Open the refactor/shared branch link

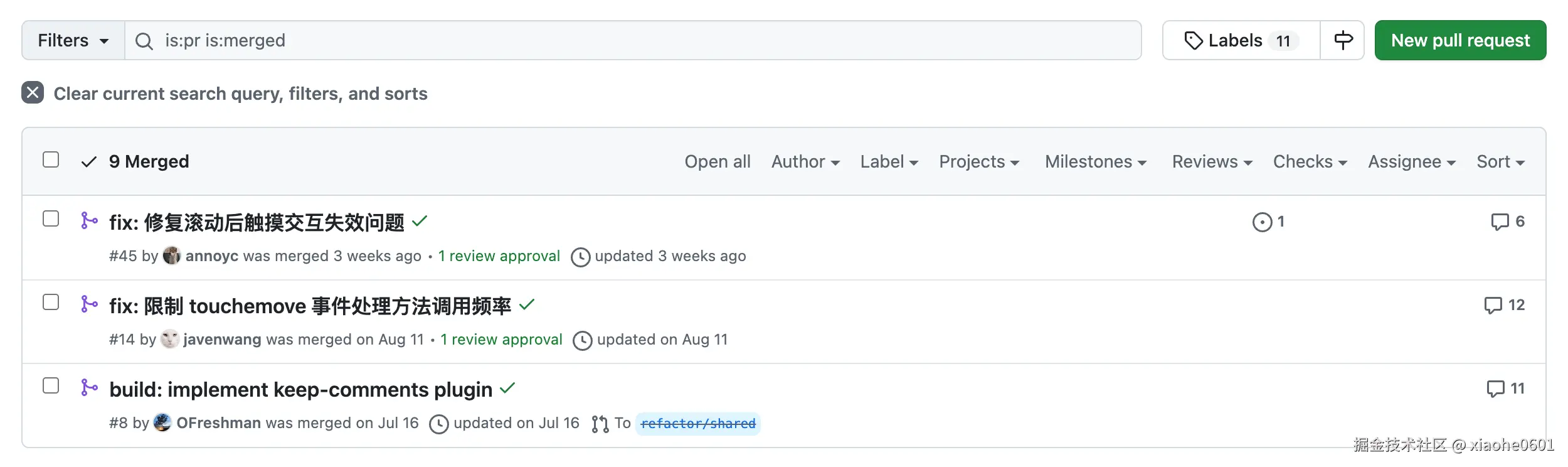point(698,424)
